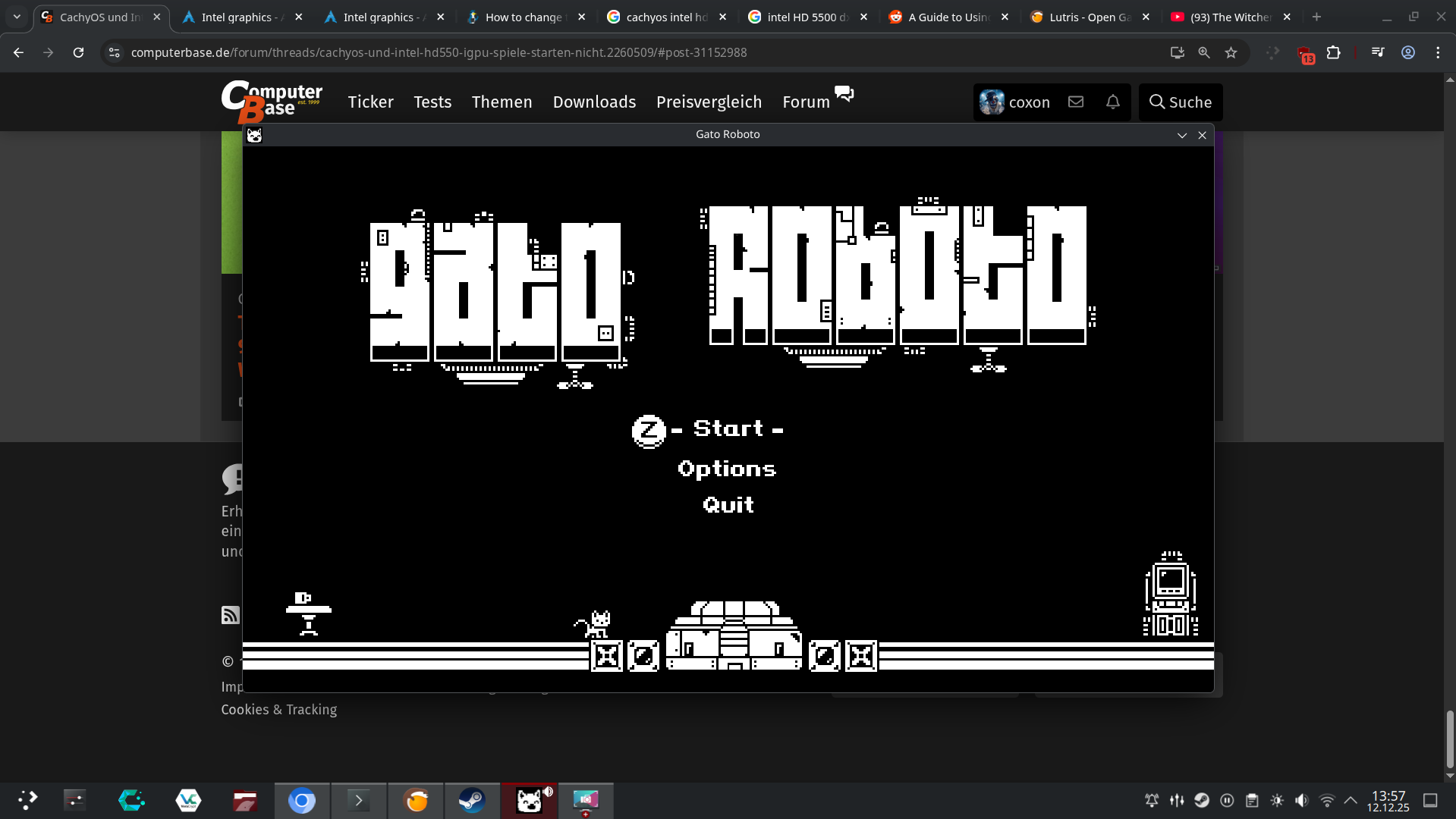Open the red shield extension with badge 13
This screenshot has height=819, width=1456.
pos(1305,54)
